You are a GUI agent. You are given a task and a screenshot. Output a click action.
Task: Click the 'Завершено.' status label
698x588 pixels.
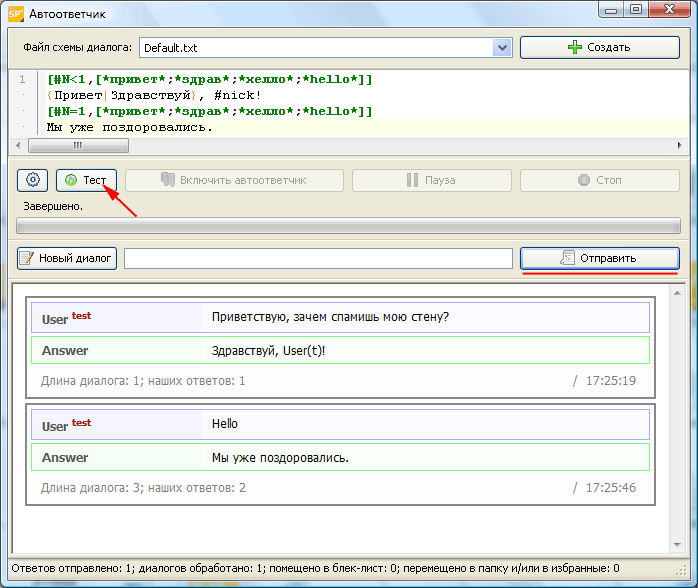click(53, 207)
